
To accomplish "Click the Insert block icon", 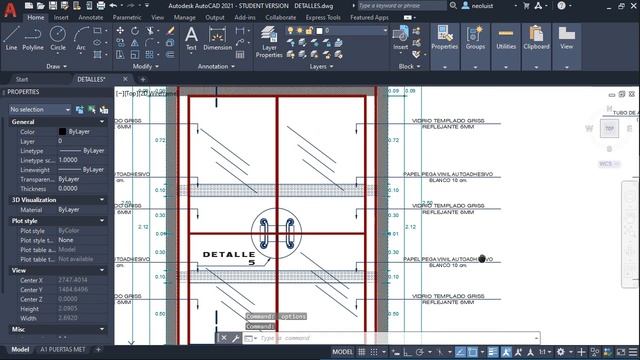I will point(400,38).
